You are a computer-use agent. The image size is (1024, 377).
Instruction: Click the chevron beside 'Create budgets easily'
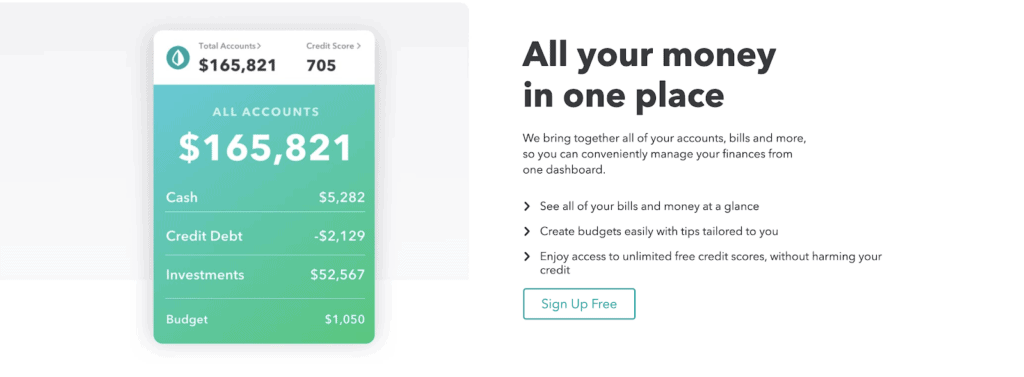pyautogui.click(x=526, y=231)
